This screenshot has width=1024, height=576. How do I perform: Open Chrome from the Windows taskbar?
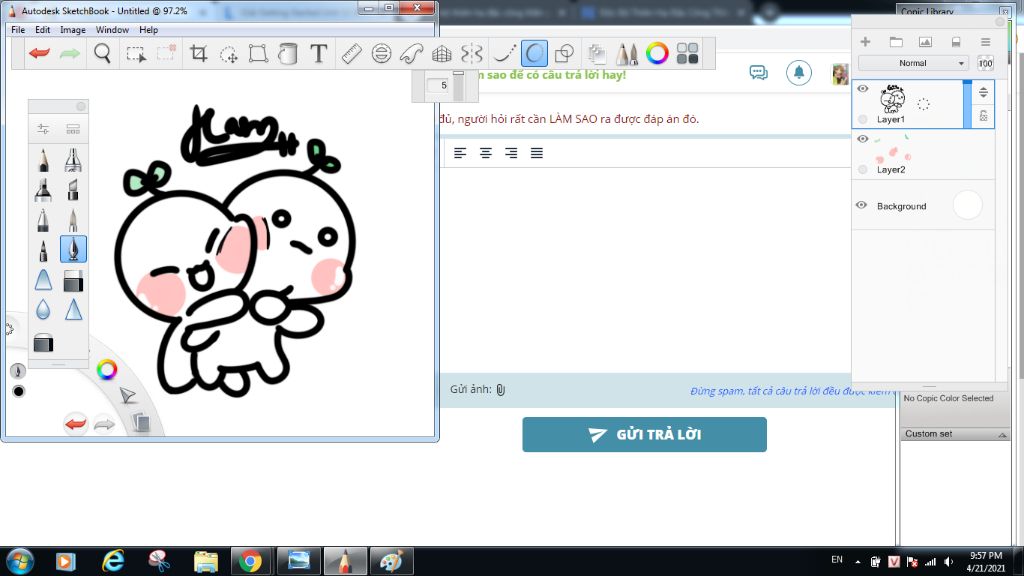point(250,561)
